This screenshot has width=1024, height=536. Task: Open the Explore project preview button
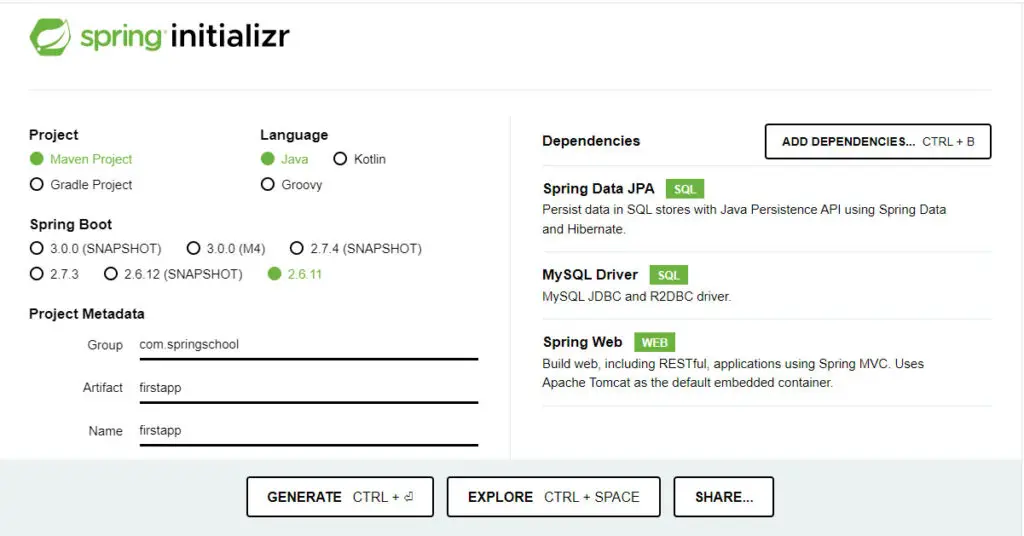point(553,497)
